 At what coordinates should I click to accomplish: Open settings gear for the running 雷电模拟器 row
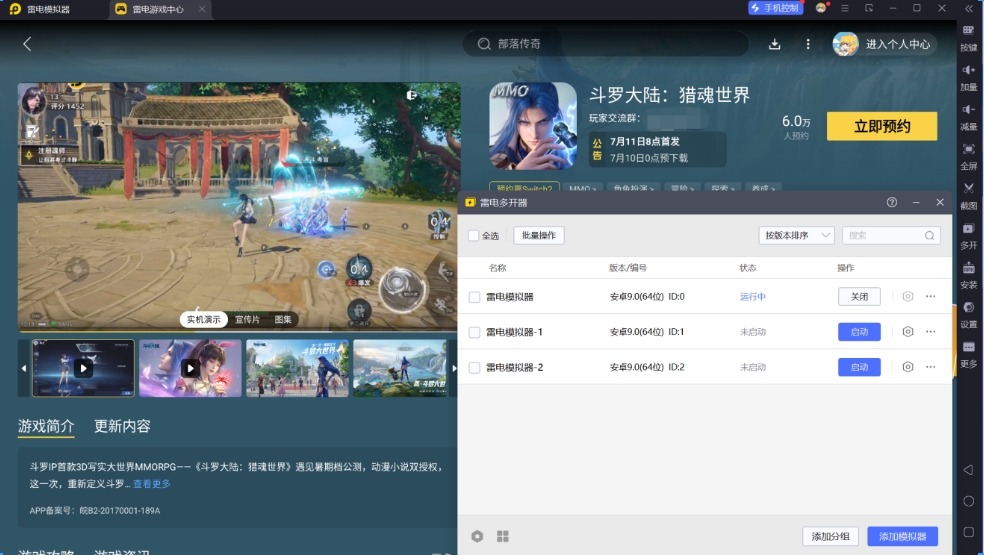pos(907,296)
